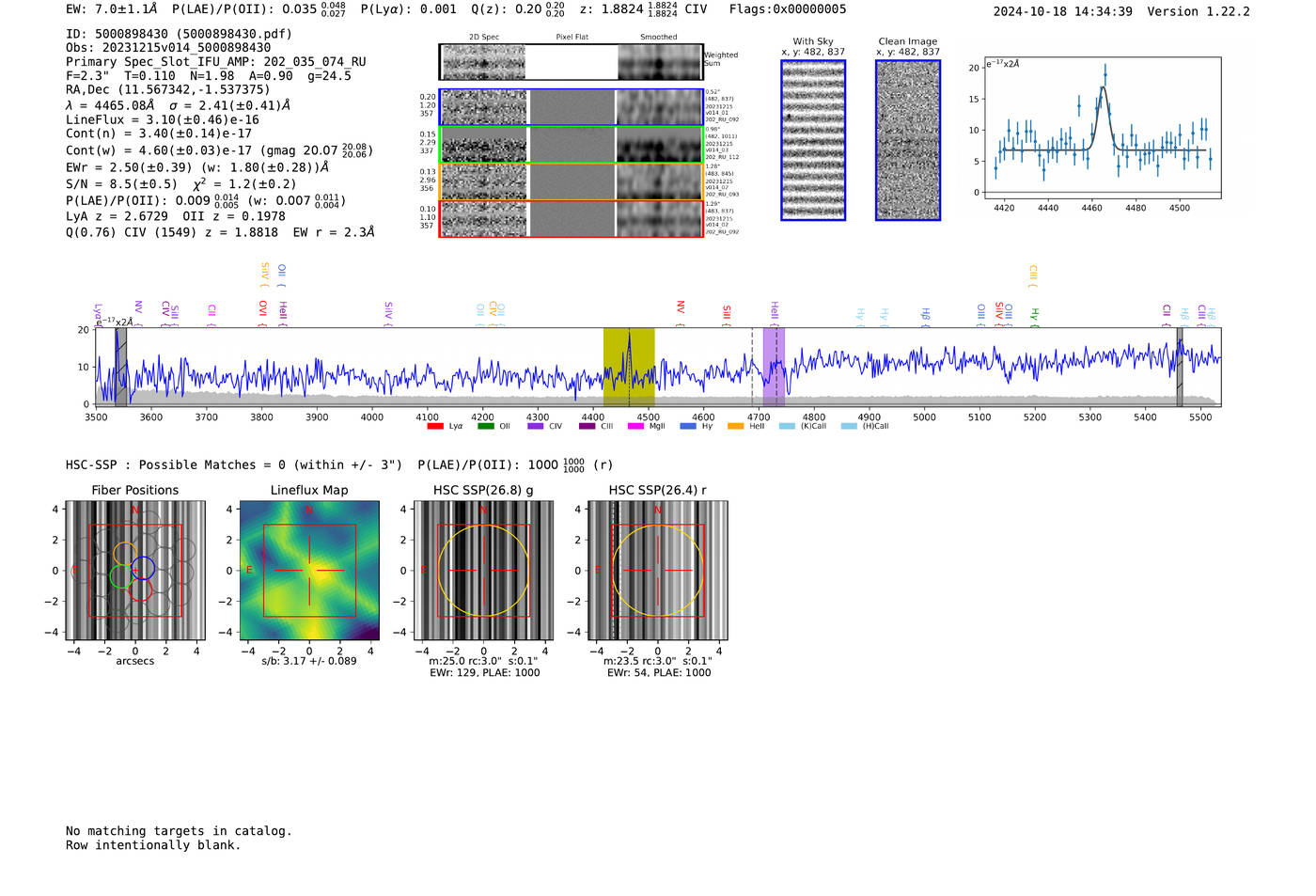Select the 'Cont(n) = 3.40(±0.14)e-17' line
The width and height of the screenshot is (1316, 896).
tap(159, 134)
